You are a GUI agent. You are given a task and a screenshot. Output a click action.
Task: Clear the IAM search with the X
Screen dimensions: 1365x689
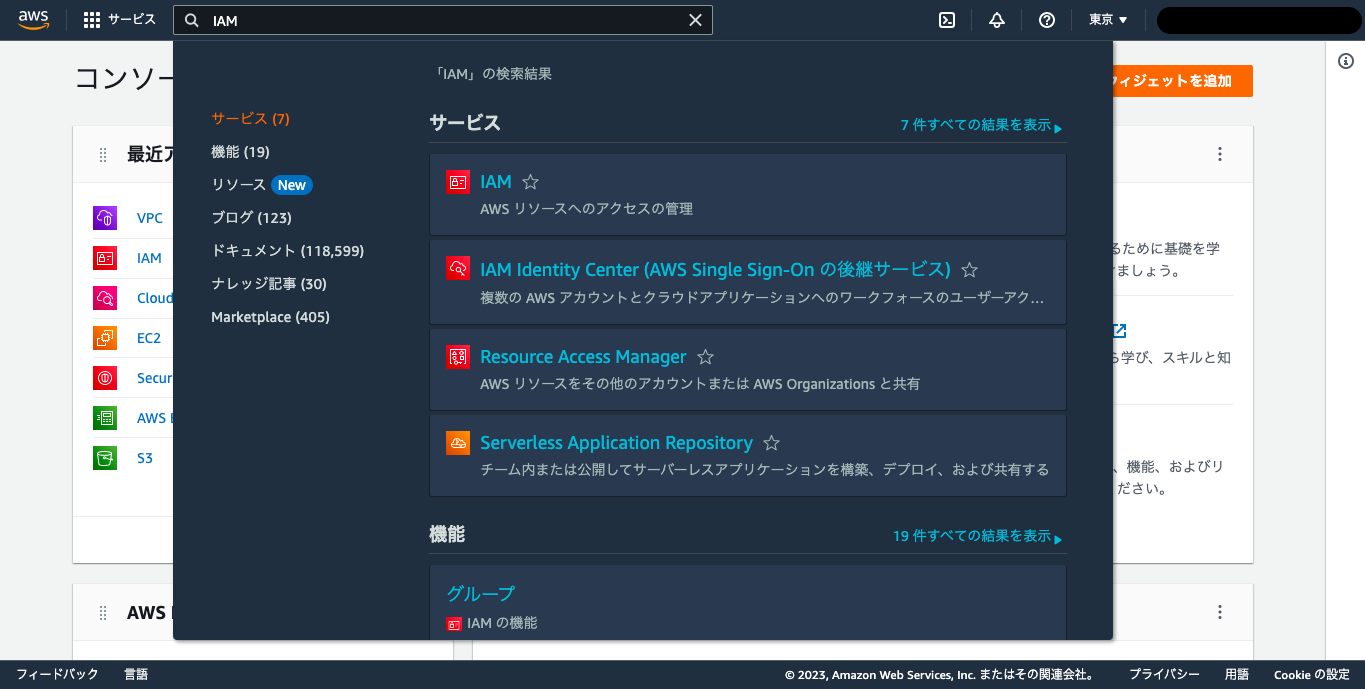tap(695, 19)
